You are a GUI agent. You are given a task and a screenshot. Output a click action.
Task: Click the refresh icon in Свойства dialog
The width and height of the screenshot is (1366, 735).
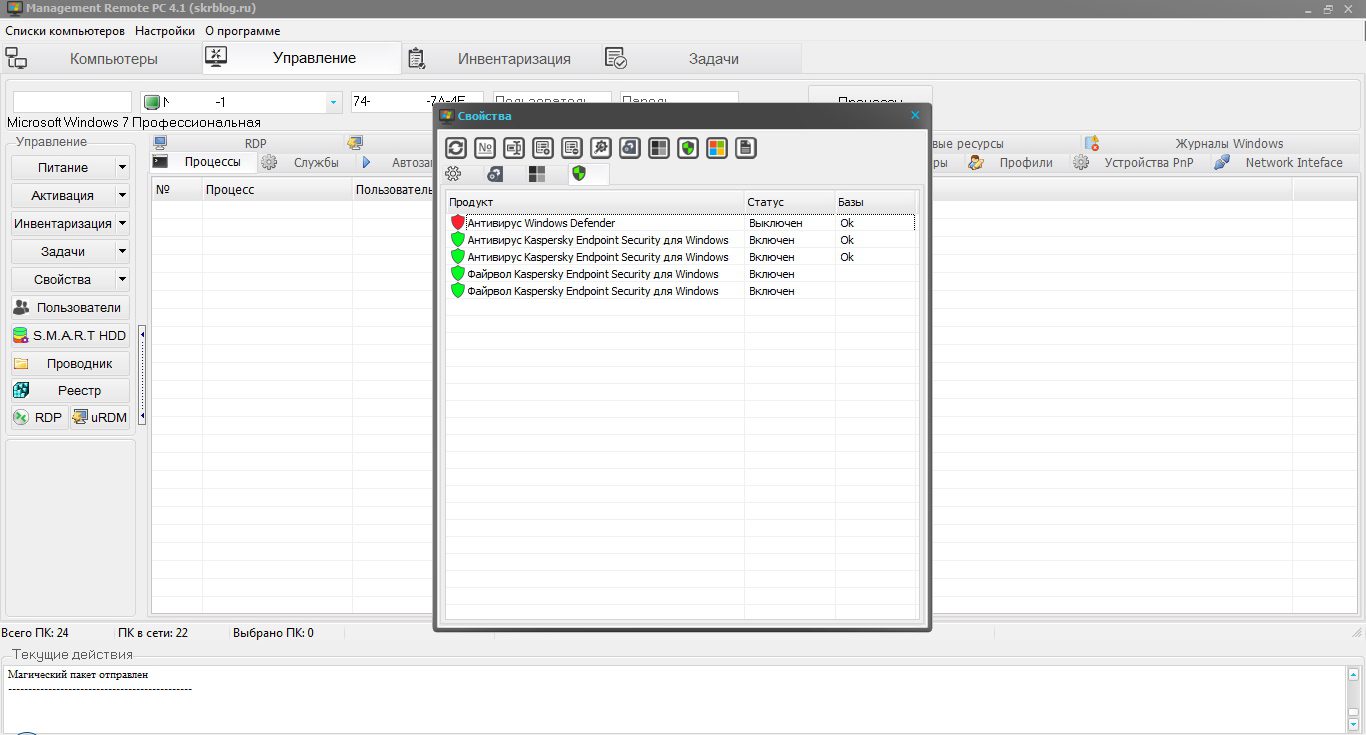click(x=456, y=148)
